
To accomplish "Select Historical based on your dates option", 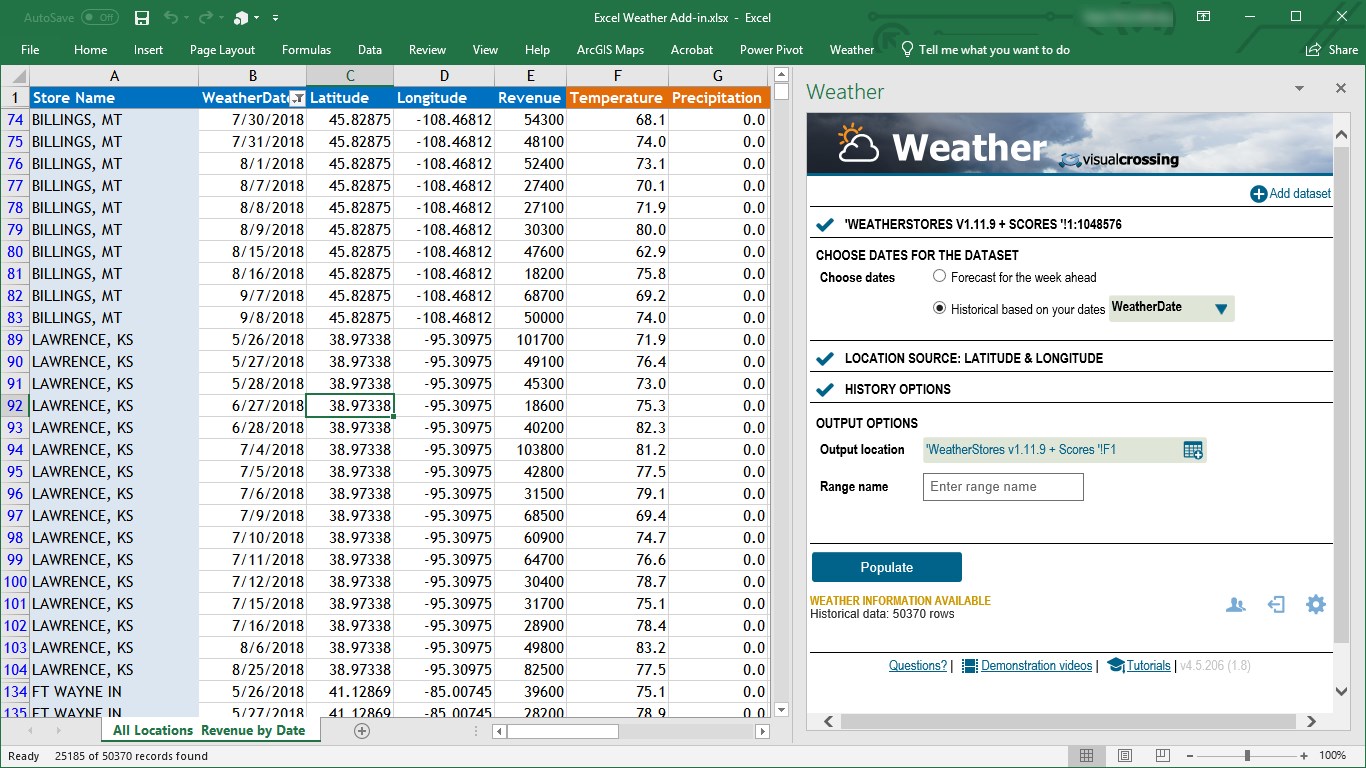I will point(939,309).
